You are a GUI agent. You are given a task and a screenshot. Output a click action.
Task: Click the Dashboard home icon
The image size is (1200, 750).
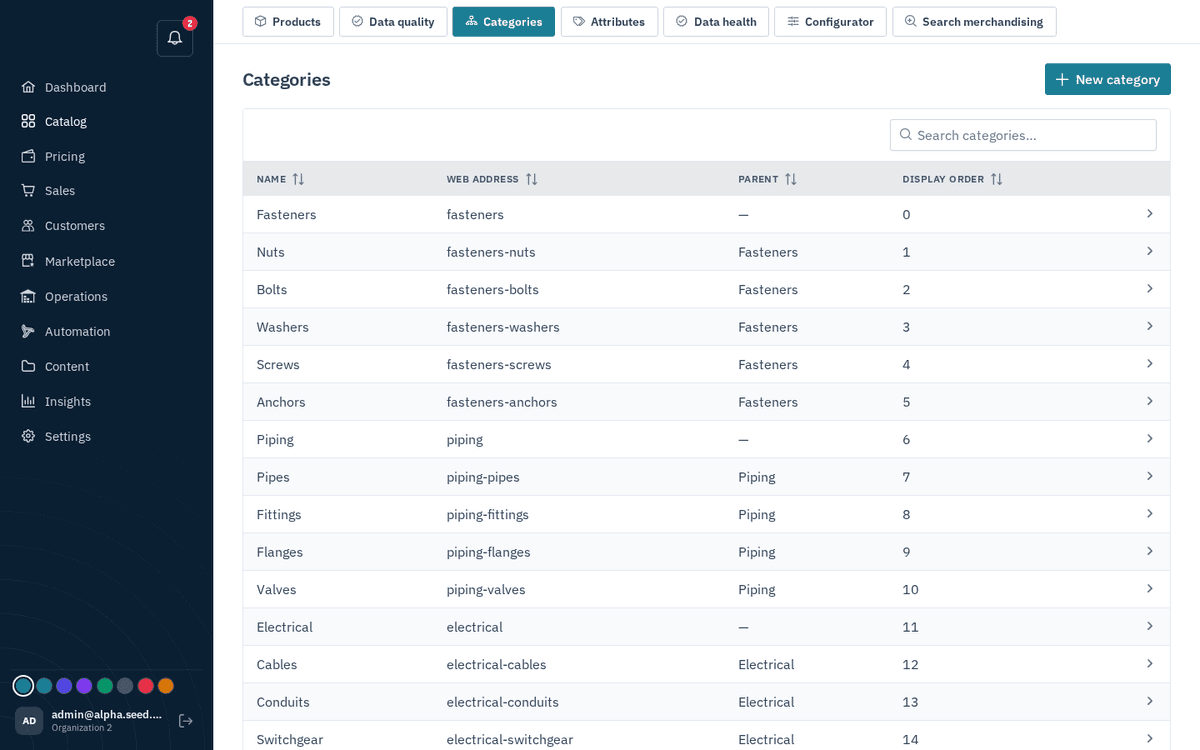pos(28,87)
